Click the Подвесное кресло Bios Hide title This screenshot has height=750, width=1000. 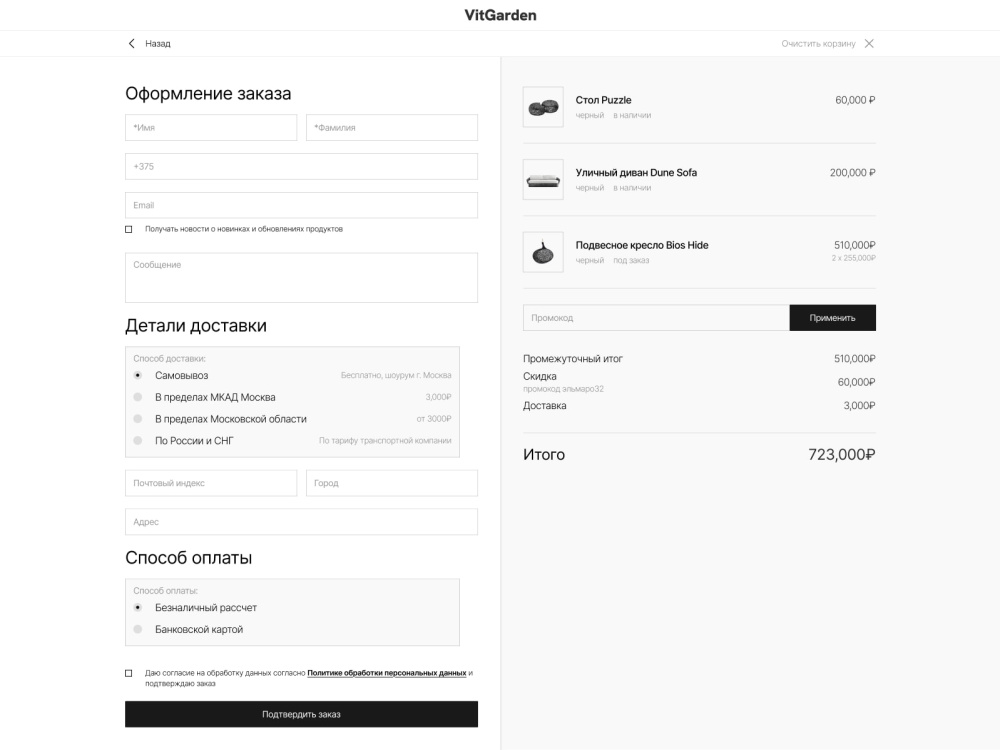[642, 246]
